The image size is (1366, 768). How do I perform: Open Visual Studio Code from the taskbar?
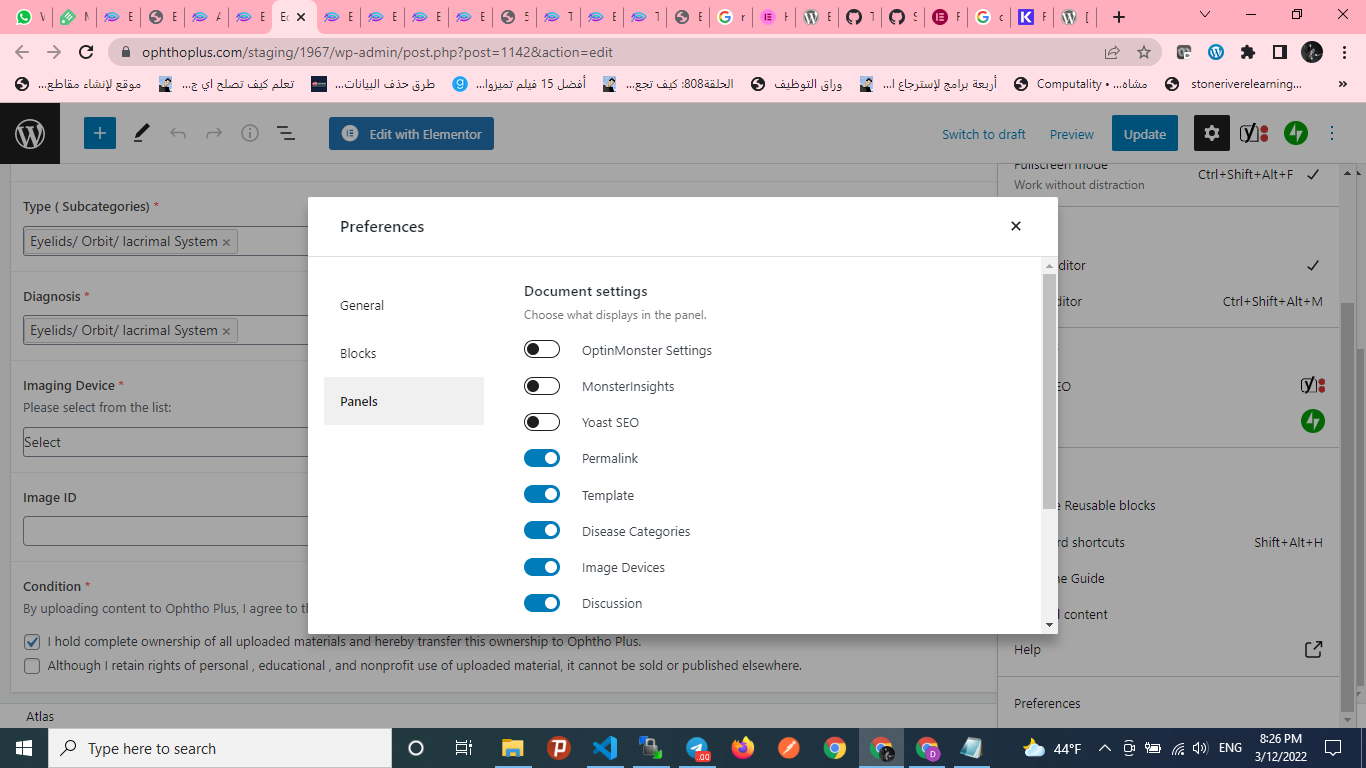(605, 748)
